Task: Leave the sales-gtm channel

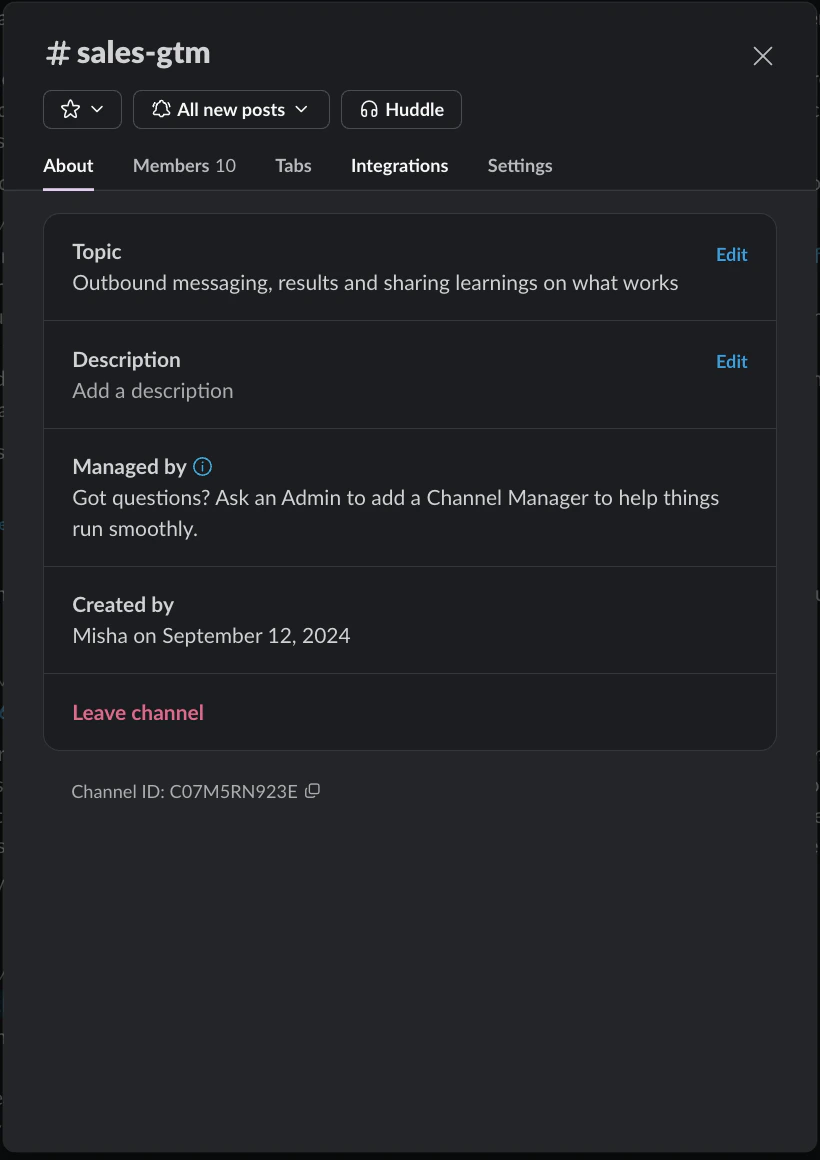Action: point(137,712)
